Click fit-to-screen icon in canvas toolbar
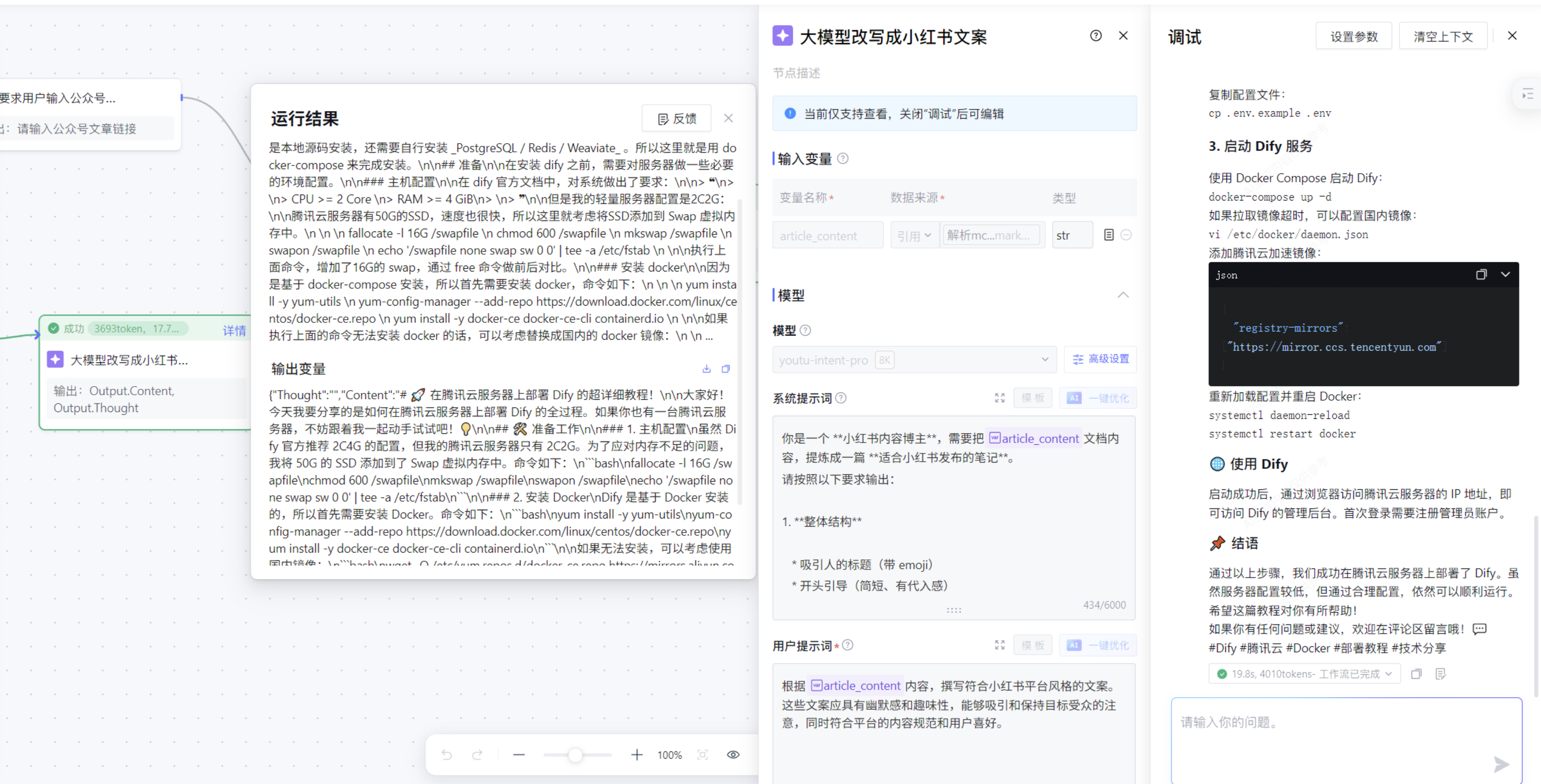1541x784 pixels. click(702, 755)
